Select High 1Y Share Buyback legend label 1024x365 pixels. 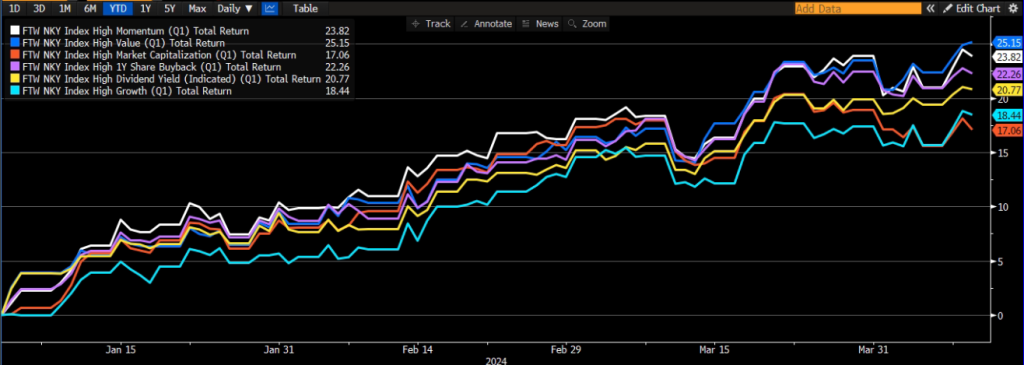[152, 67]
